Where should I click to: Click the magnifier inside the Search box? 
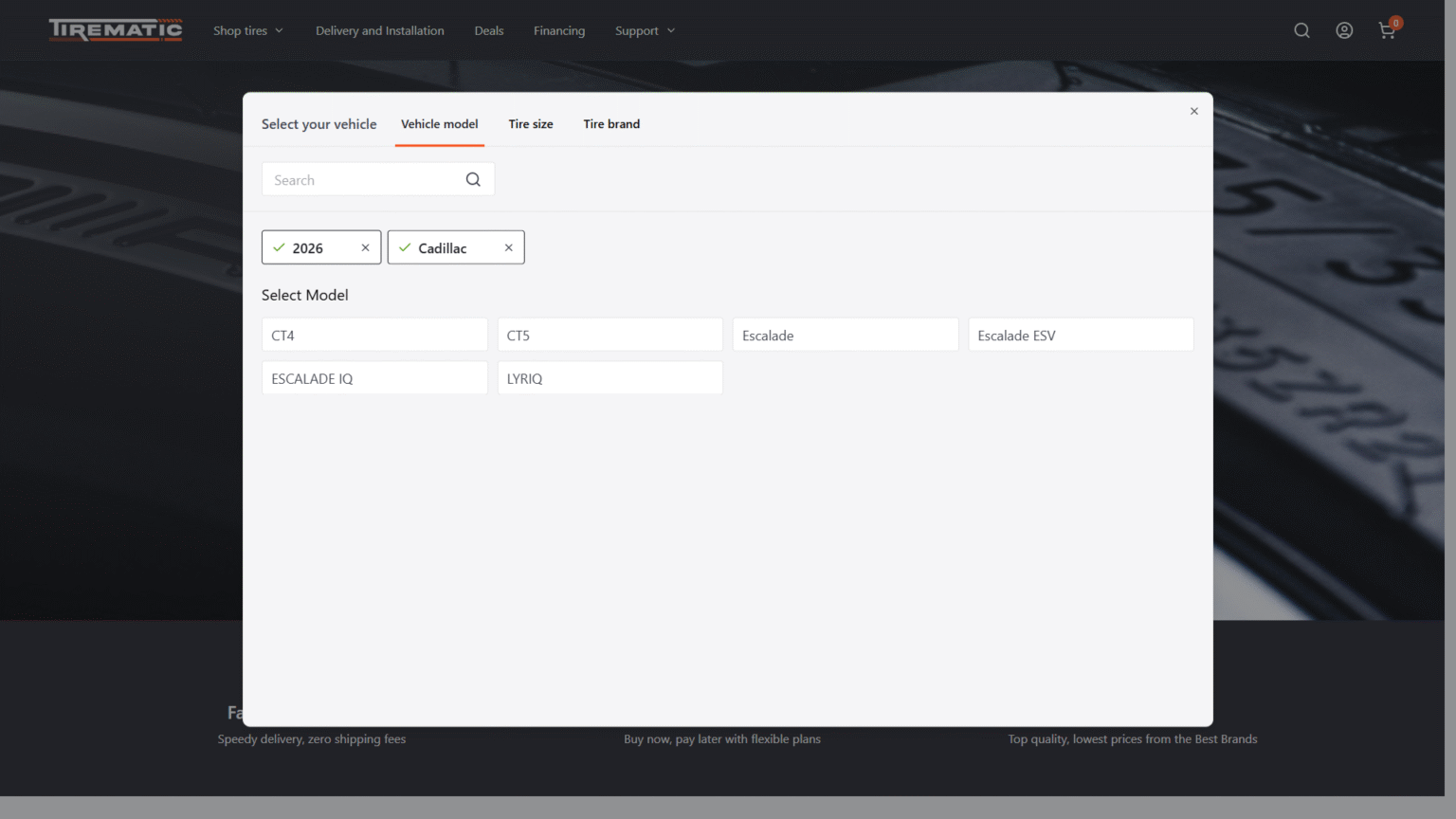pos(473,180)
